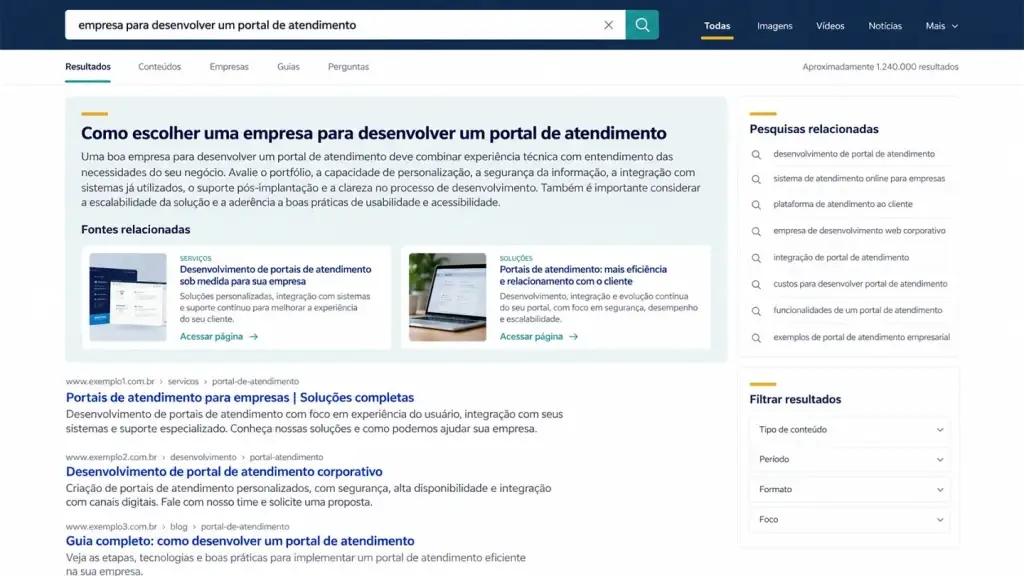Click related search 'empresa de desenvolvimento web corporativo'

pos(859,231)
